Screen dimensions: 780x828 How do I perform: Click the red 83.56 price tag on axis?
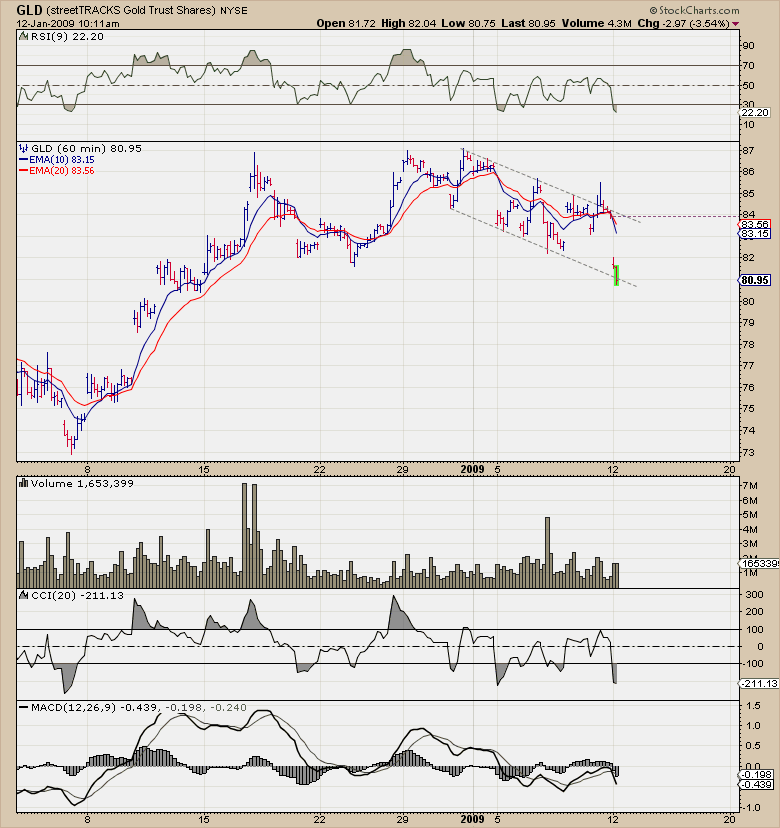point(754,224)
